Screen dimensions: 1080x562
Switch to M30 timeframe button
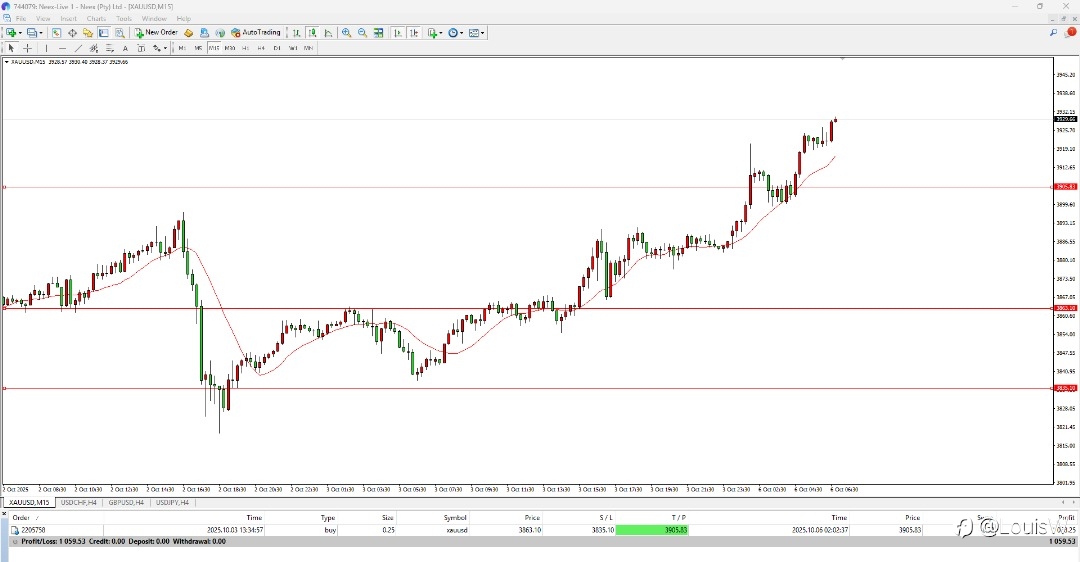[229, 48]
